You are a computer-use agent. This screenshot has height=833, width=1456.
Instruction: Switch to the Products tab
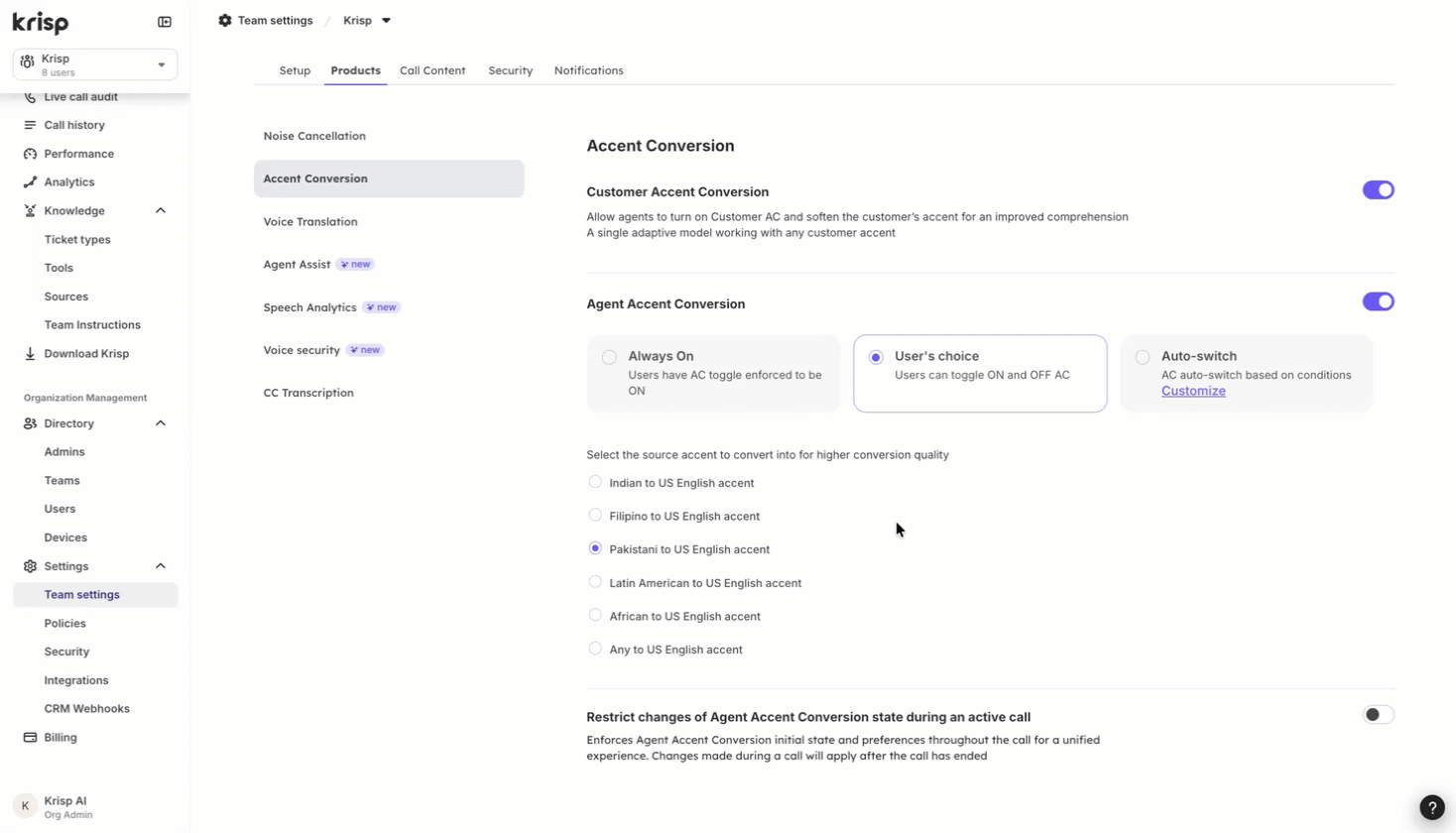(x=355, y=70)
